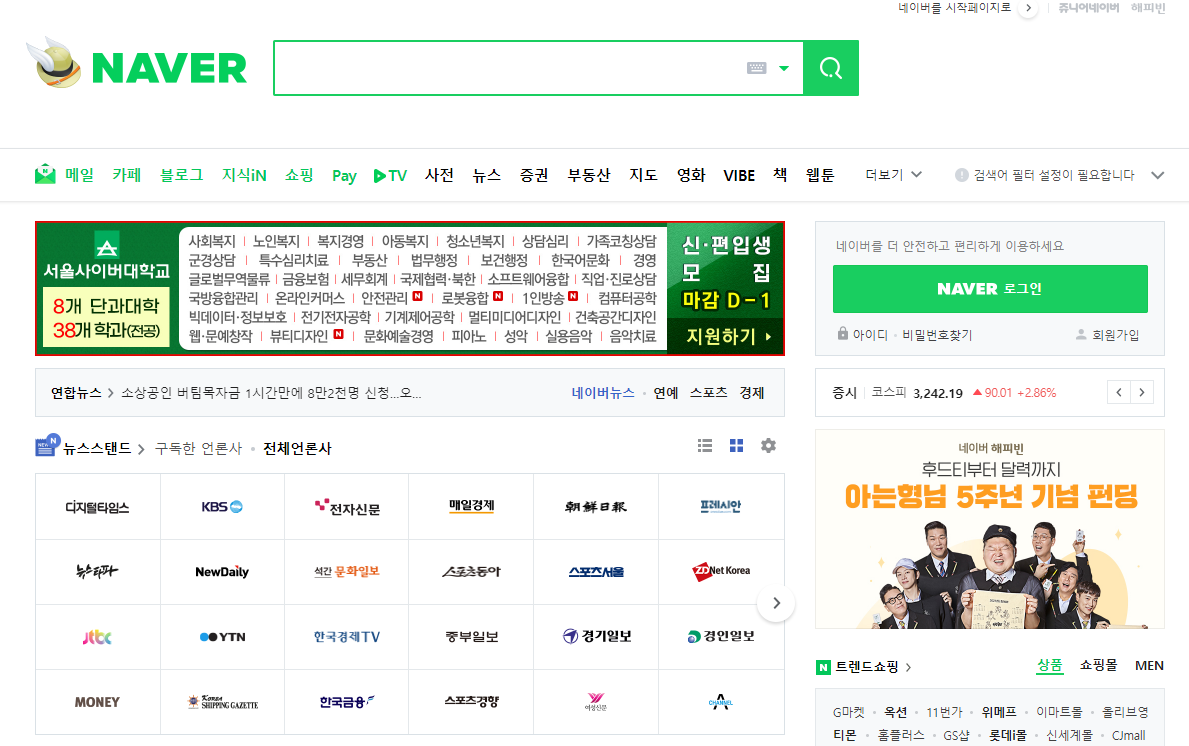Click the 비밀번호찾기 link
Screen dimensions: 1189x746
[x=937, y=335]
